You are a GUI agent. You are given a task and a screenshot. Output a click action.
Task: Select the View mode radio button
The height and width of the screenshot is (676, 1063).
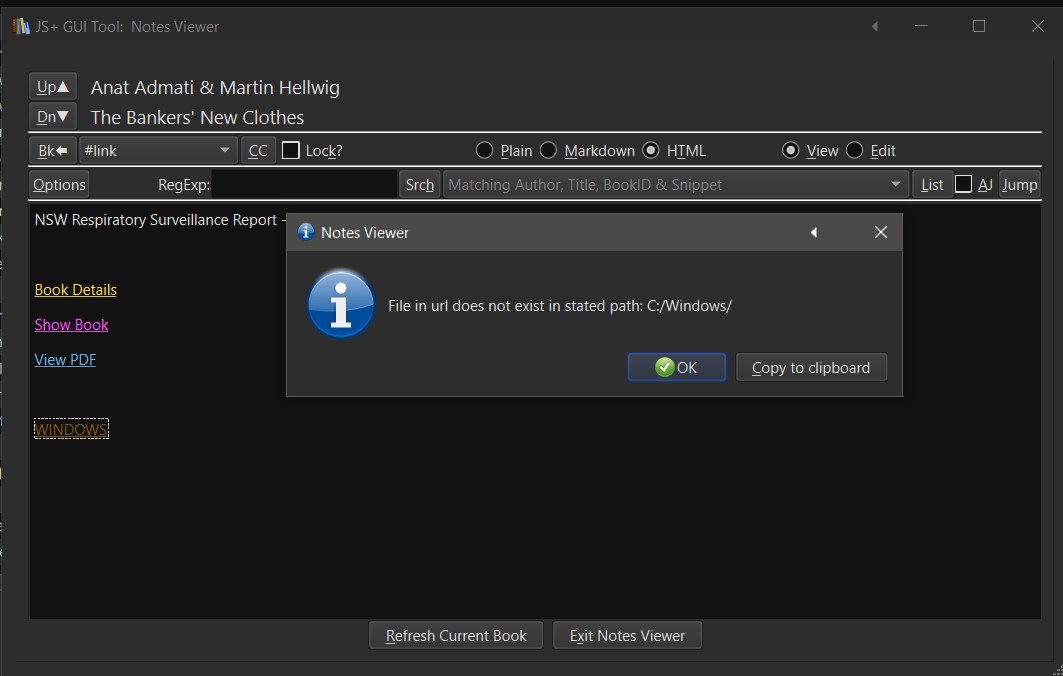790,151
